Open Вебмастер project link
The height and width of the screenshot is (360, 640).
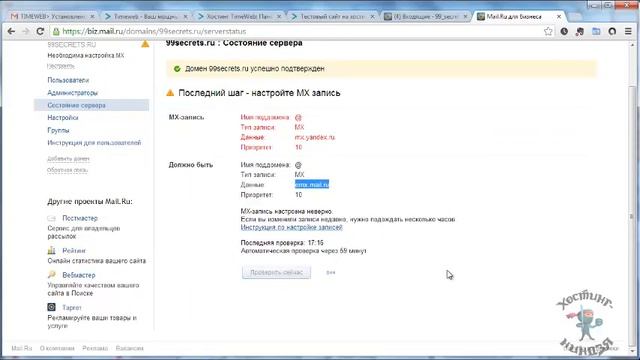point(79,275)
